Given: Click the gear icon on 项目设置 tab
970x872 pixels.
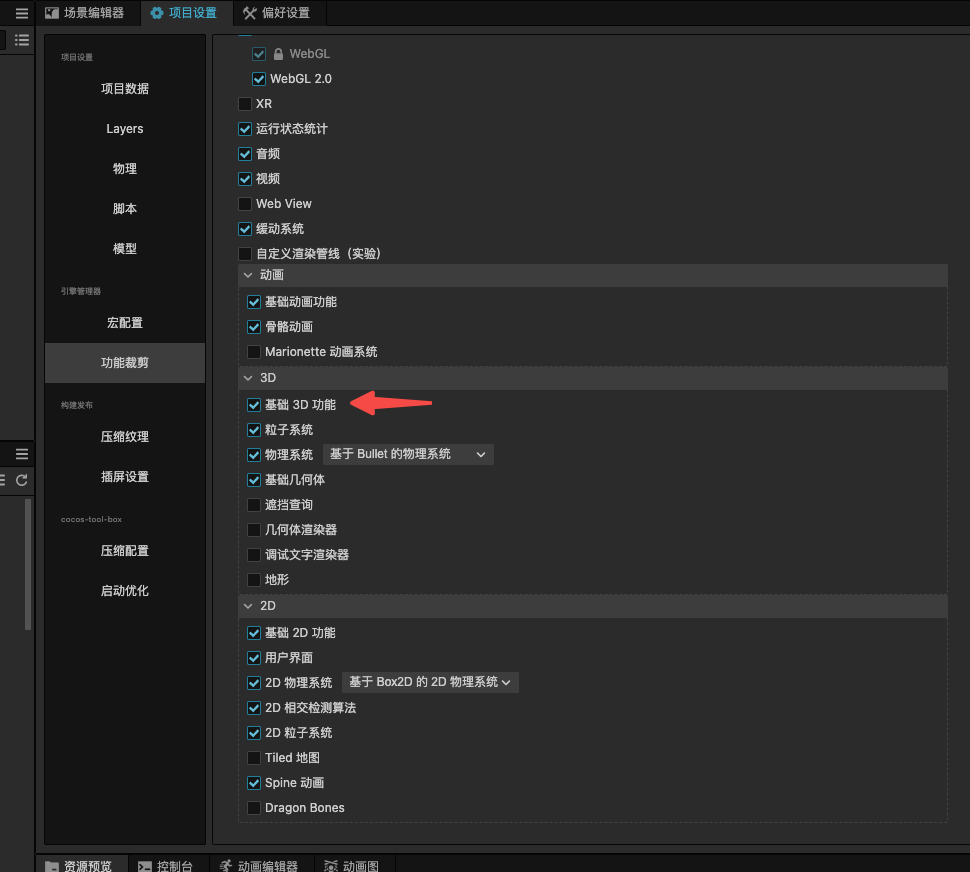Looking at the screenshot, I should [157, 13].
